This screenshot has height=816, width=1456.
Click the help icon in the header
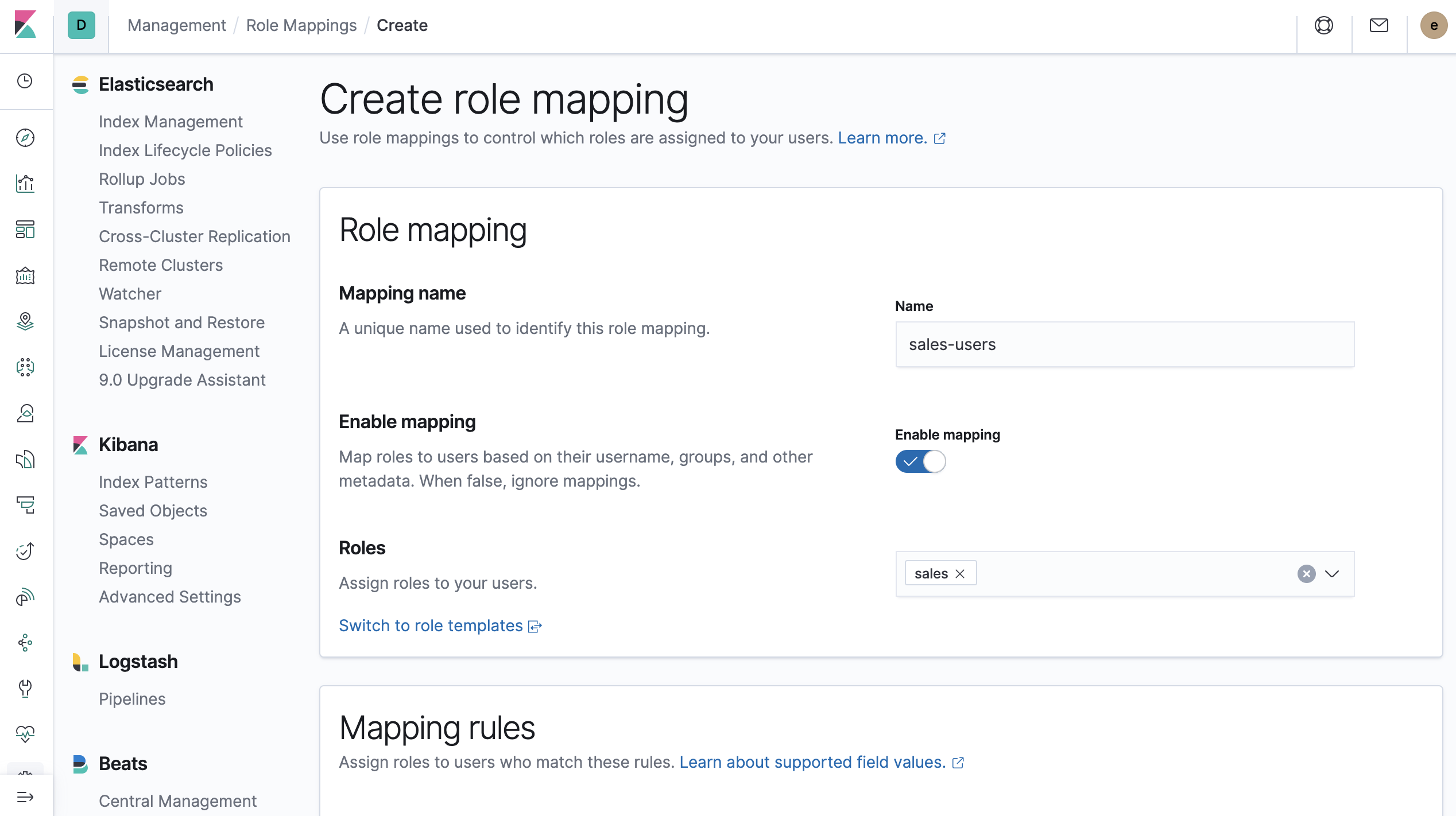coord(1323,25)
